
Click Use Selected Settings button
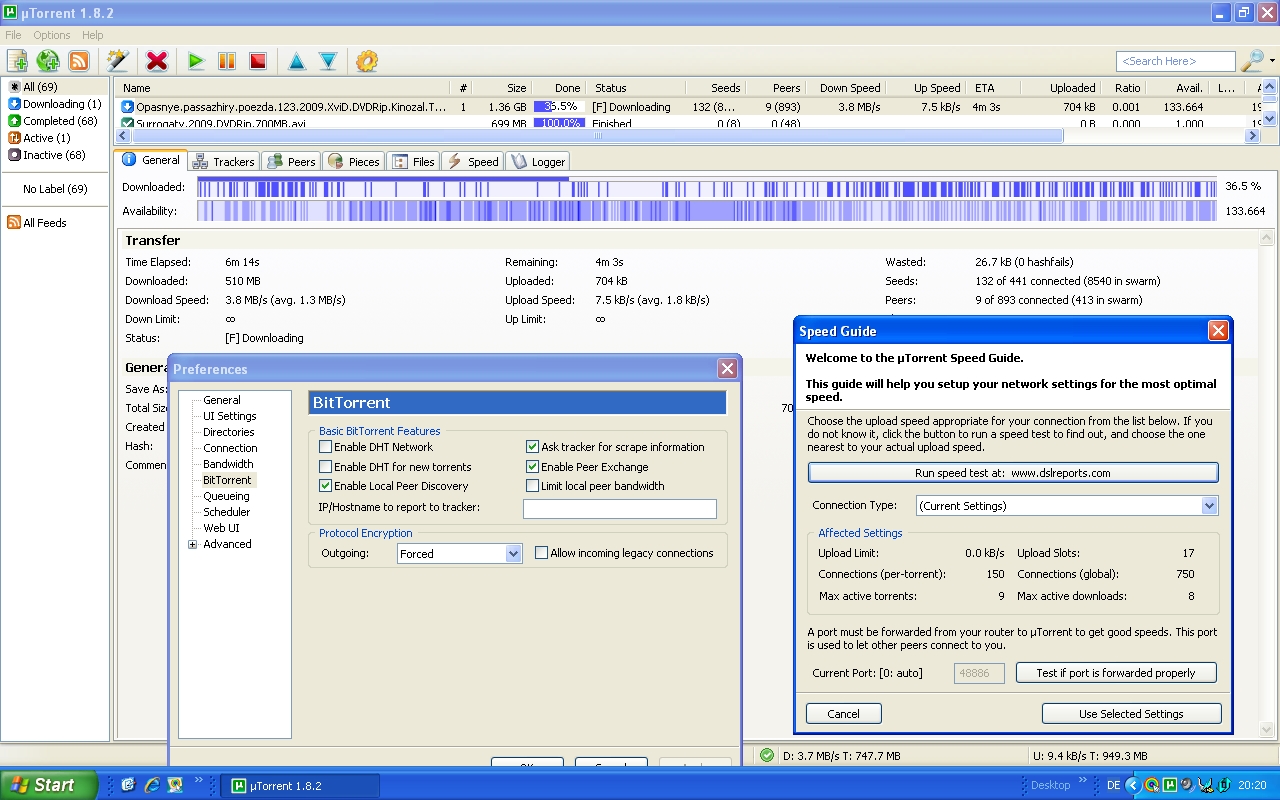coord(1131,714)
